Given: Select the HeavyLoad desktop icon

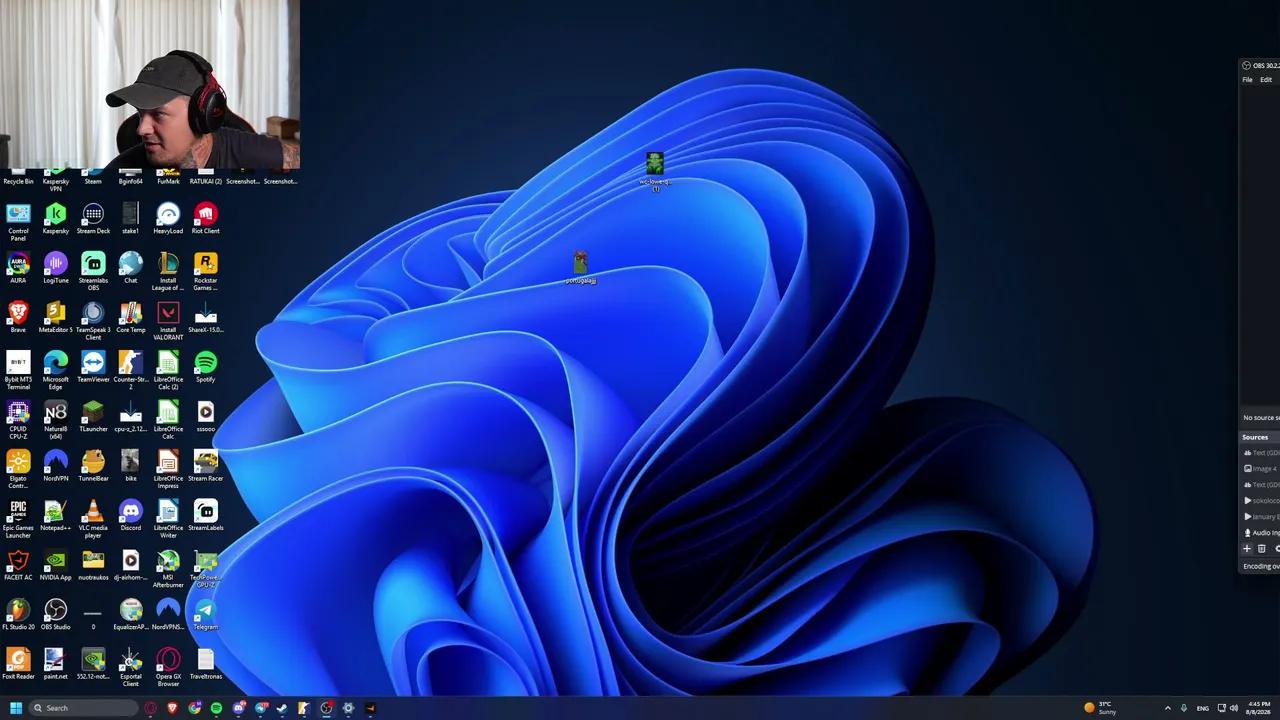Looking at the screenshot, I should point(168,219).
